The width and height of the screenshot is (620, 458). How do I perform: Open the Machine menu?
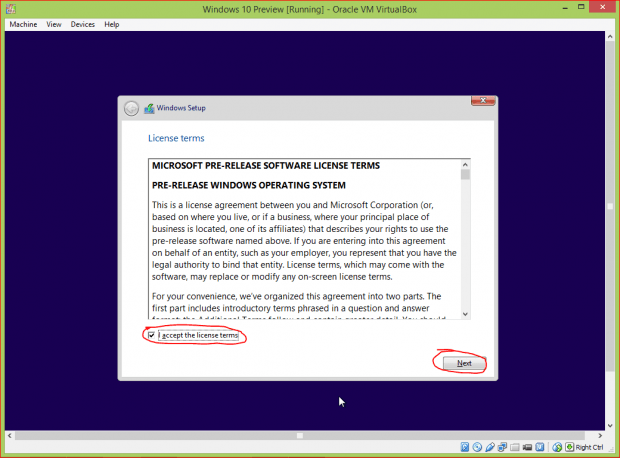coord(23,24)
